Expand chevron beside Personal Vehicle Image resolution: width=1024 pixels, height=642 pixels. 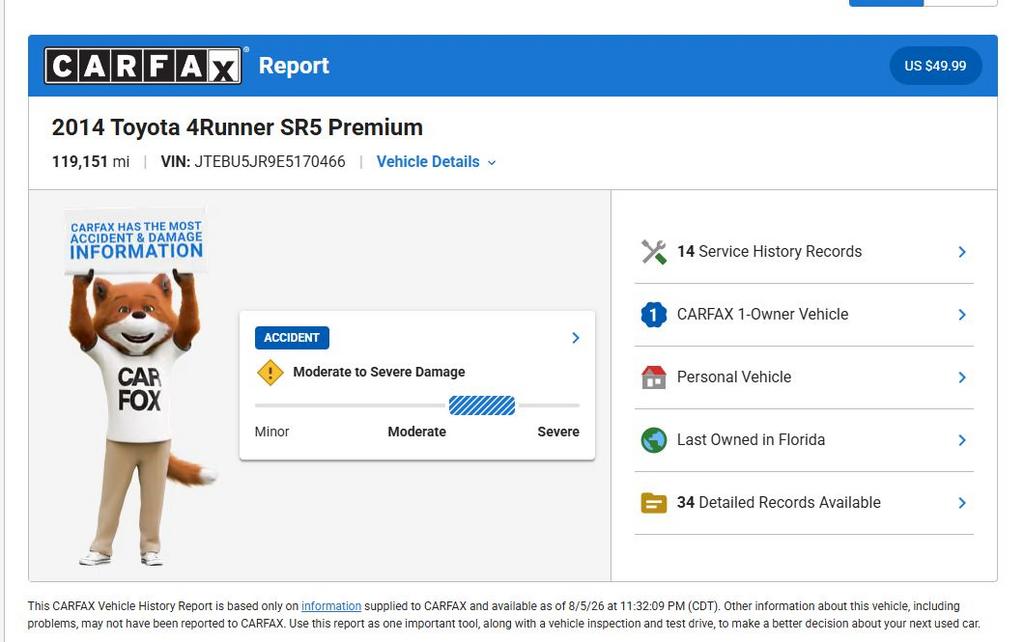[962, 377]
